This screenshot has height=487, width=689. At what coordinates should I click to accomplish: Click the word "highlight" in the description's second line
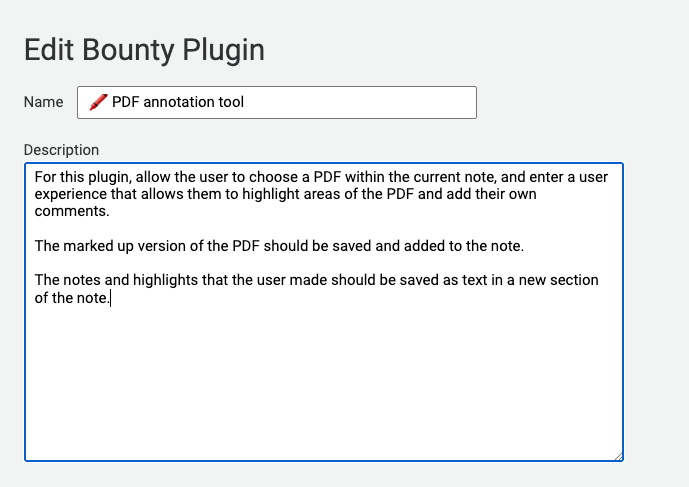271,194
